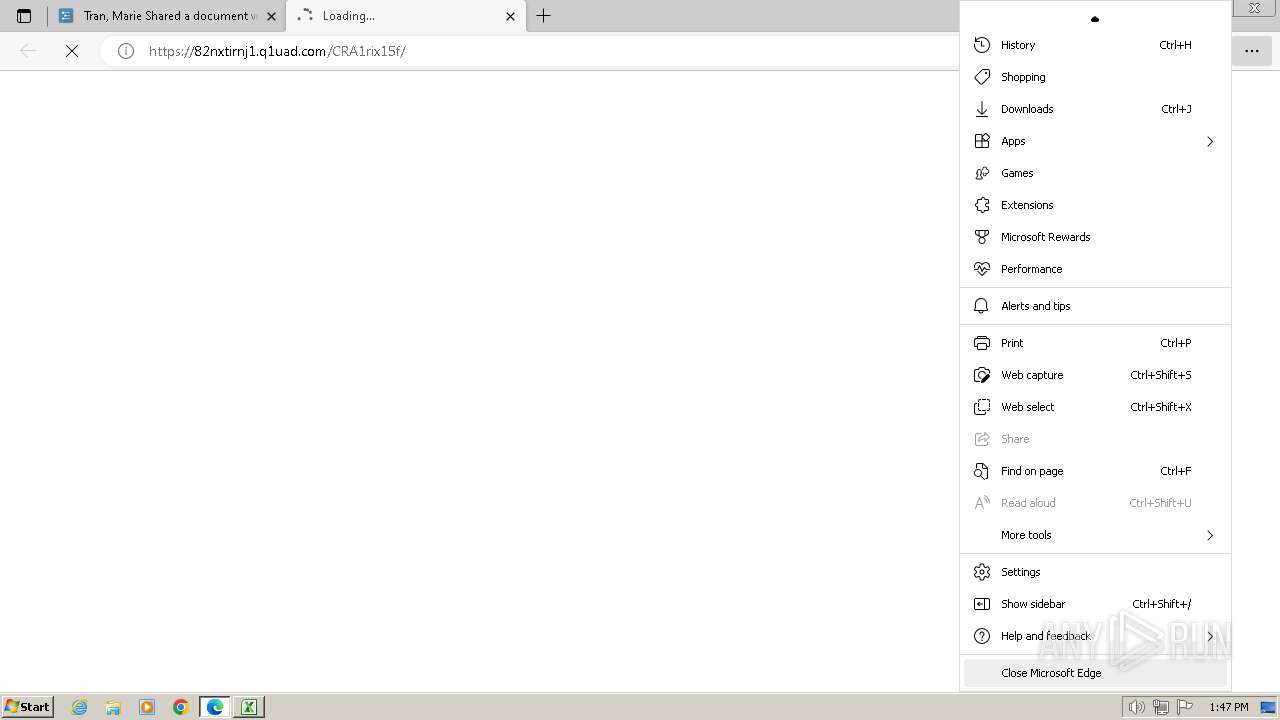This screenshot has width=1280, height=720.
Task: Click the Find on page icon
Action: (982, 471)
